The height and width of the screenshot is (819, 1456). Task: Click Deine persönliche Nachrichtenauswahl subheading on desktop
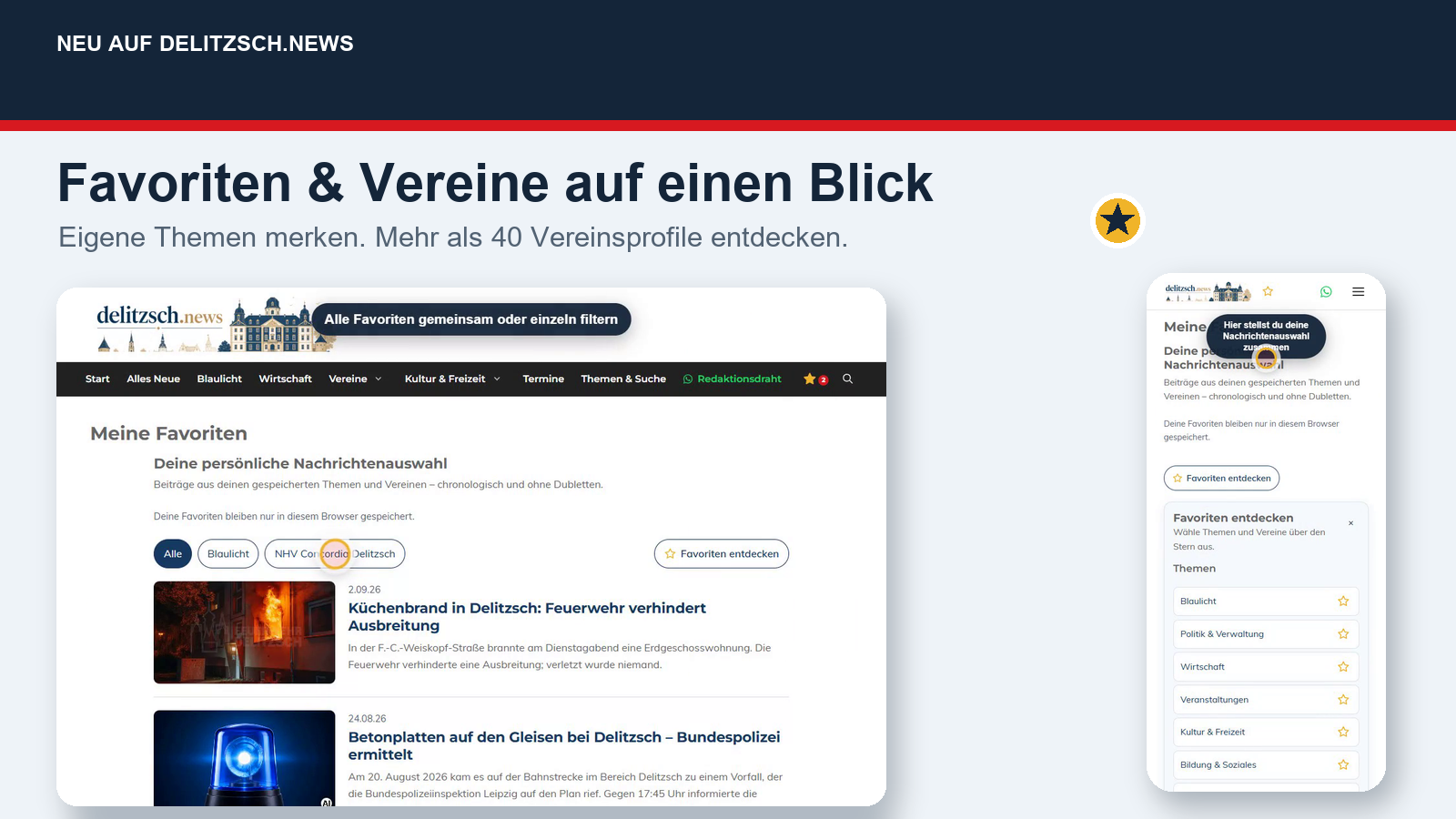point(300,463)
